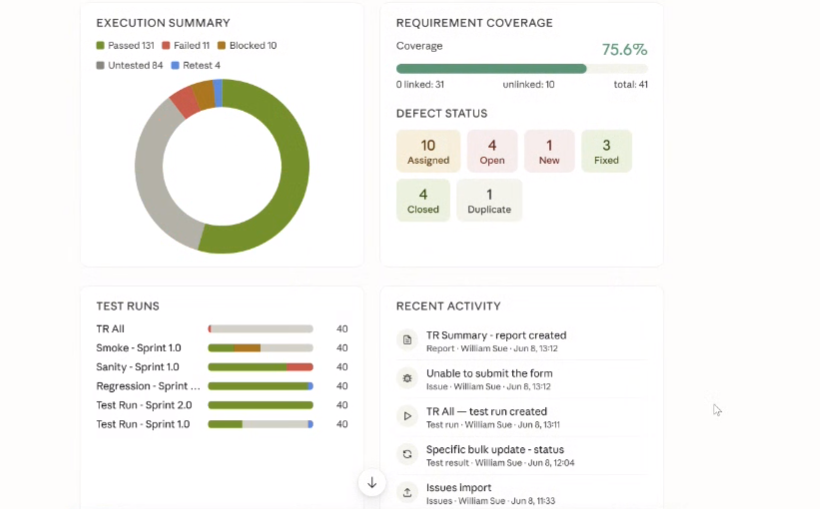Click the report document icon beside TR Summary
820x509 pixels.
(407, 340)
